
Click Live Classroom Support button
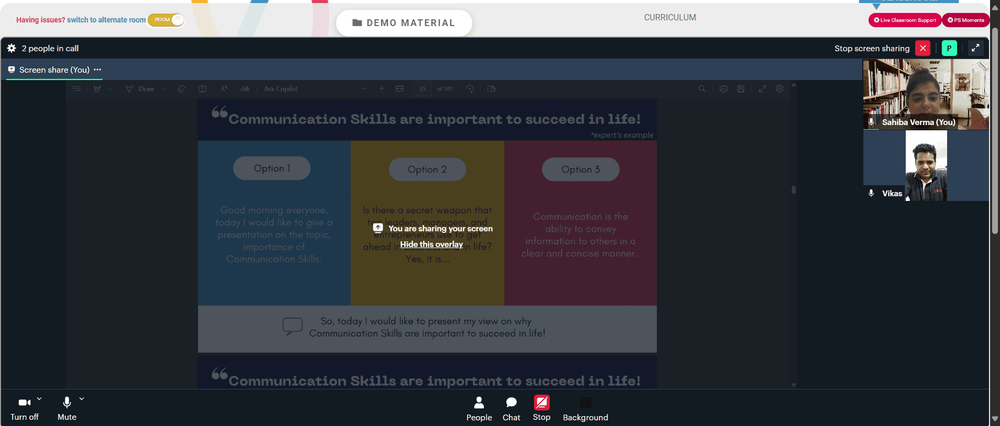pos(904,20)
